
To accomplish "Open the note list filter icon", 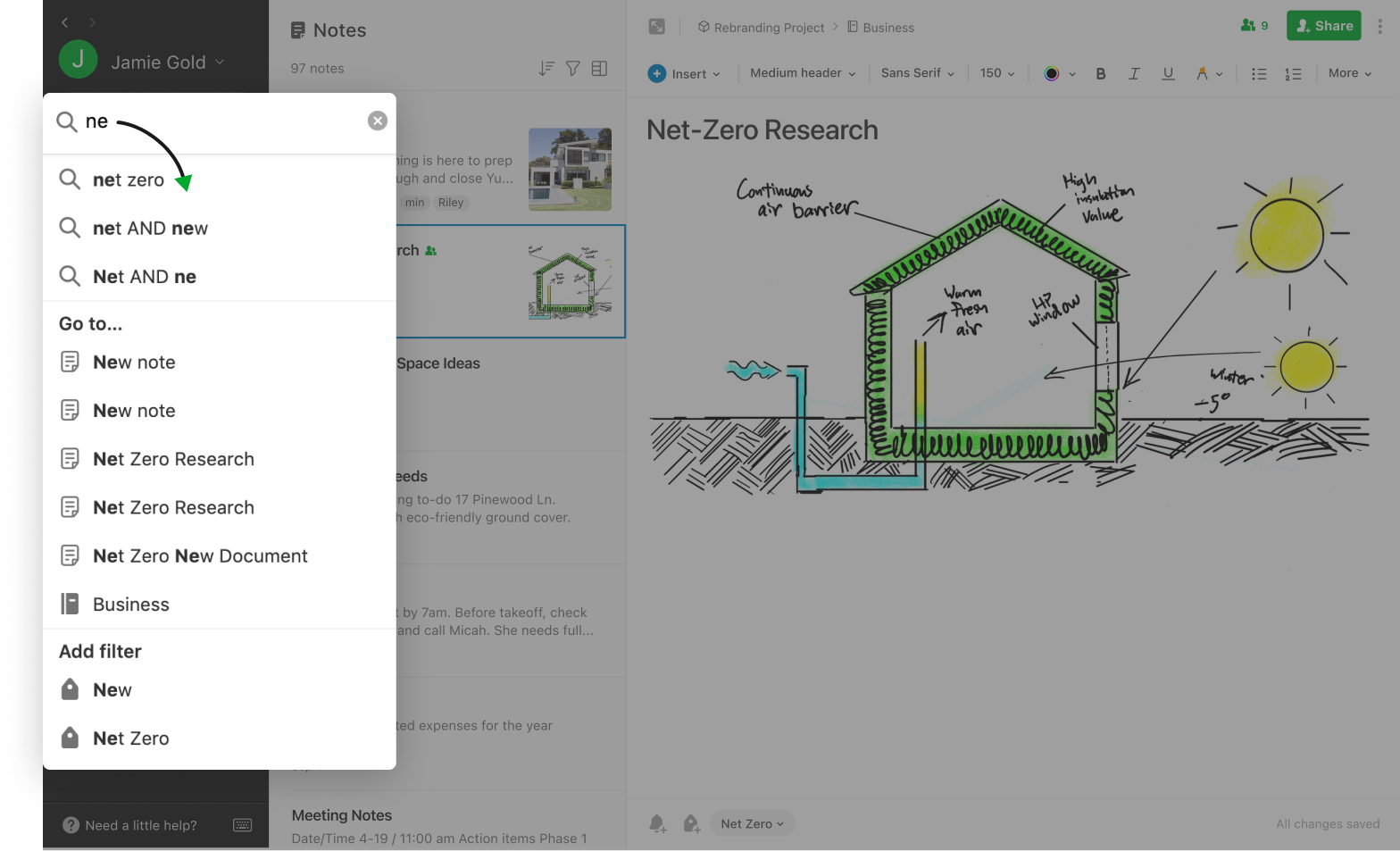I will click(x=573, y=68).
